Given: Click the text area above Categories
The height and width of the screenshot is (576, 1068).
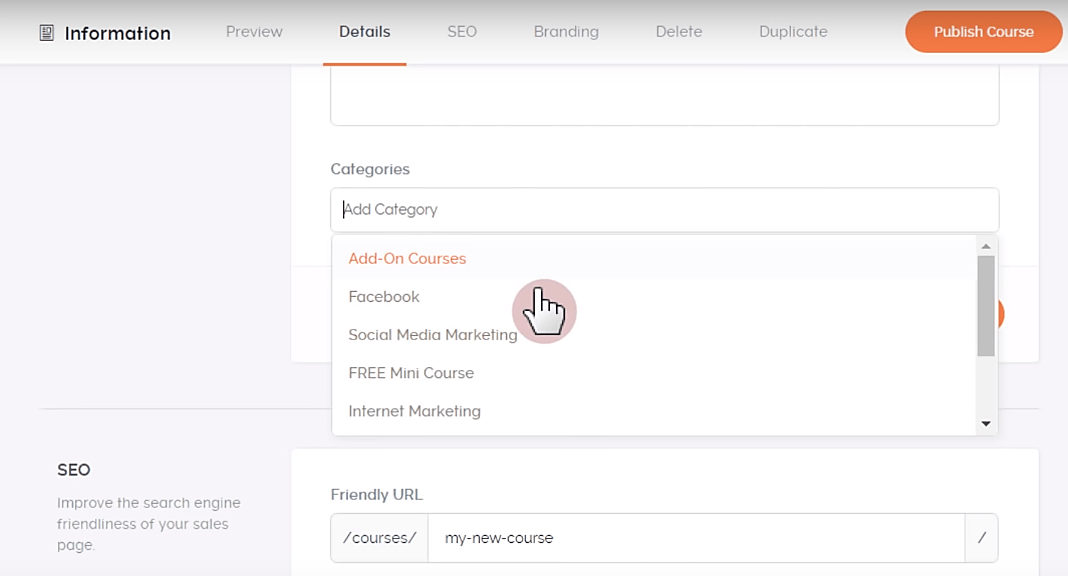Looking at the screenshot, I should pyautogui.click(x=664, y=96).
